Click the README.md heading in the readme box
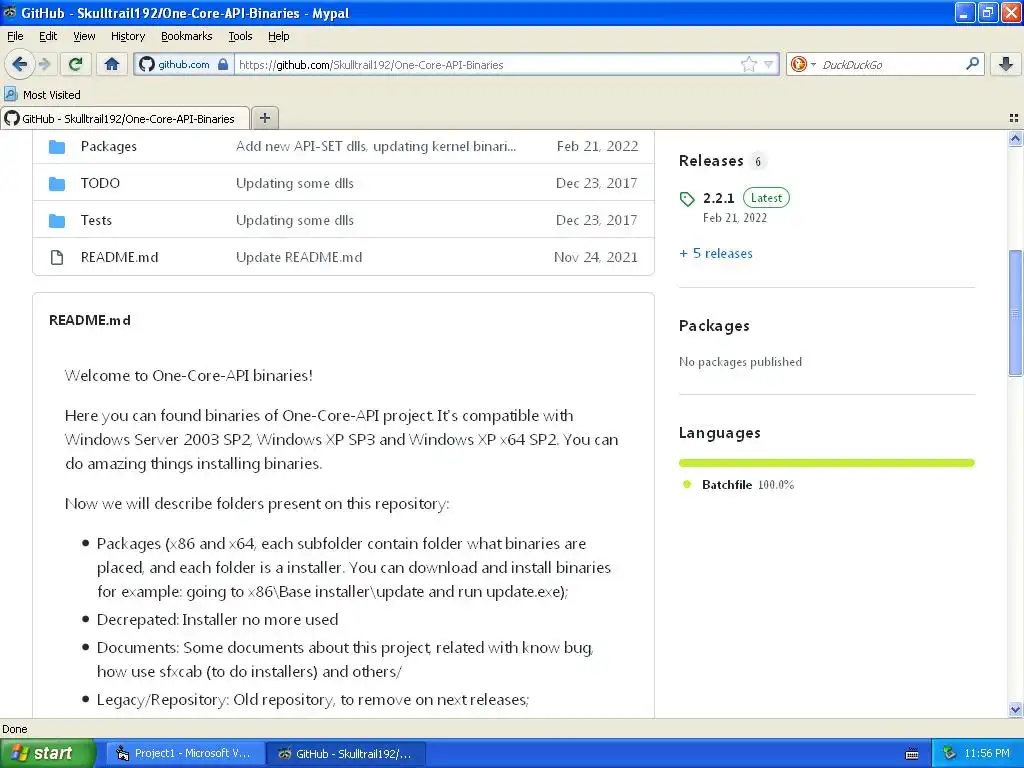Image resolution: width=1024 pixels, height=768 pixels. 89,320
